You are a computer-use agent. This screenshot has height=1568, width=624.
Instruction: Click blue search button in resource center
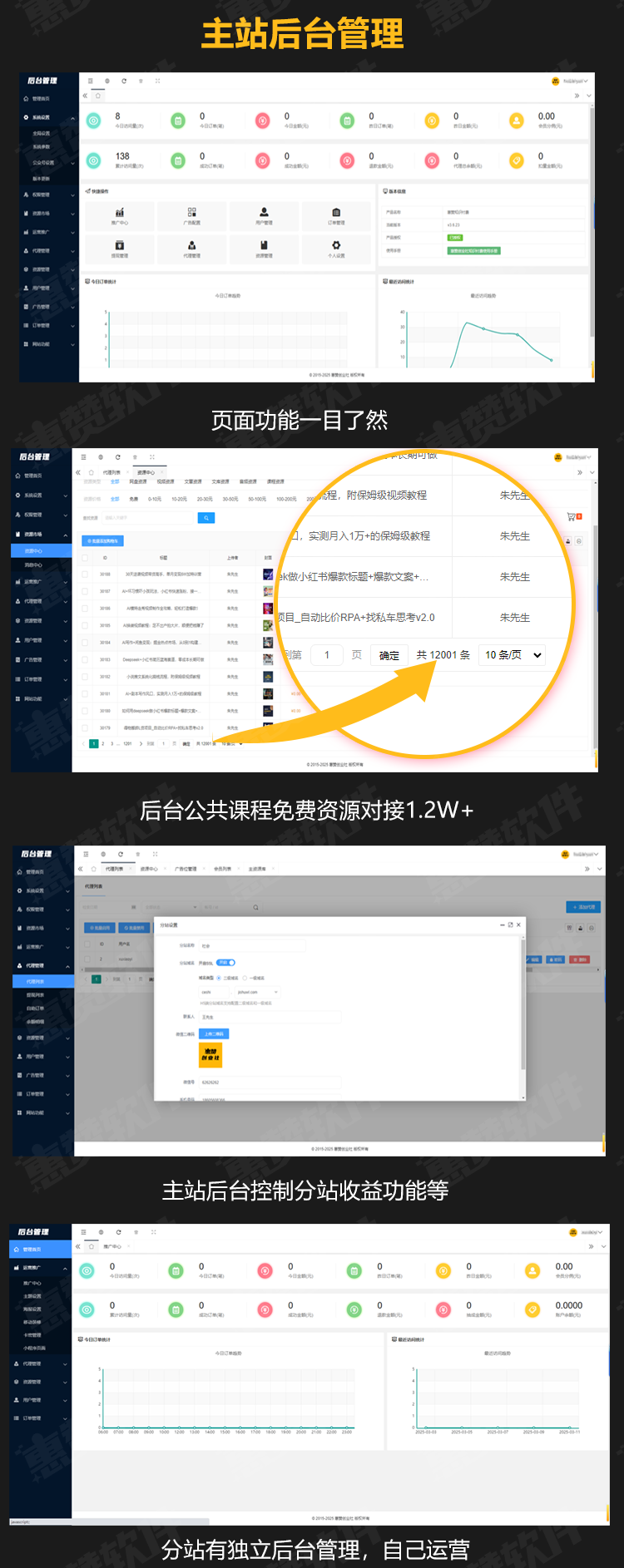(x=206, y=518)
